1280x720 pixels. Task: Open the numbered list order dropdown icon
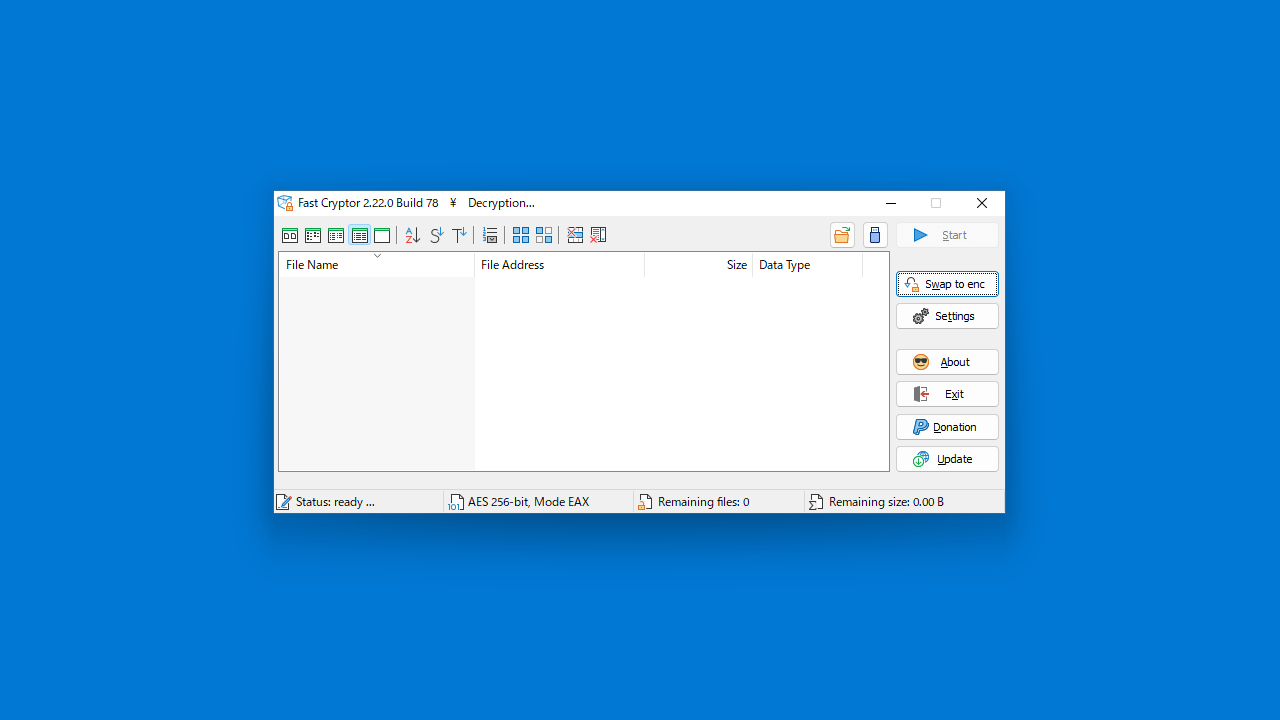pyautogui.click(x=490, y=235)
